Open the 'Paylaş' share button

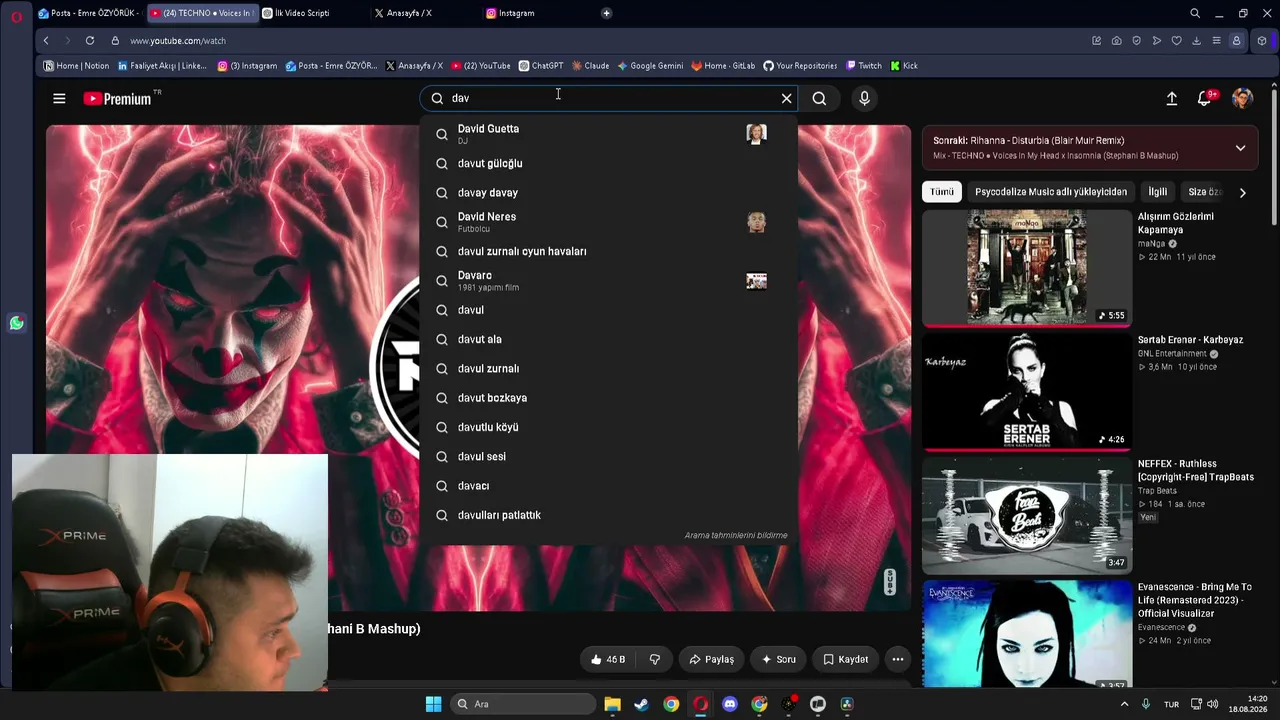711,659
